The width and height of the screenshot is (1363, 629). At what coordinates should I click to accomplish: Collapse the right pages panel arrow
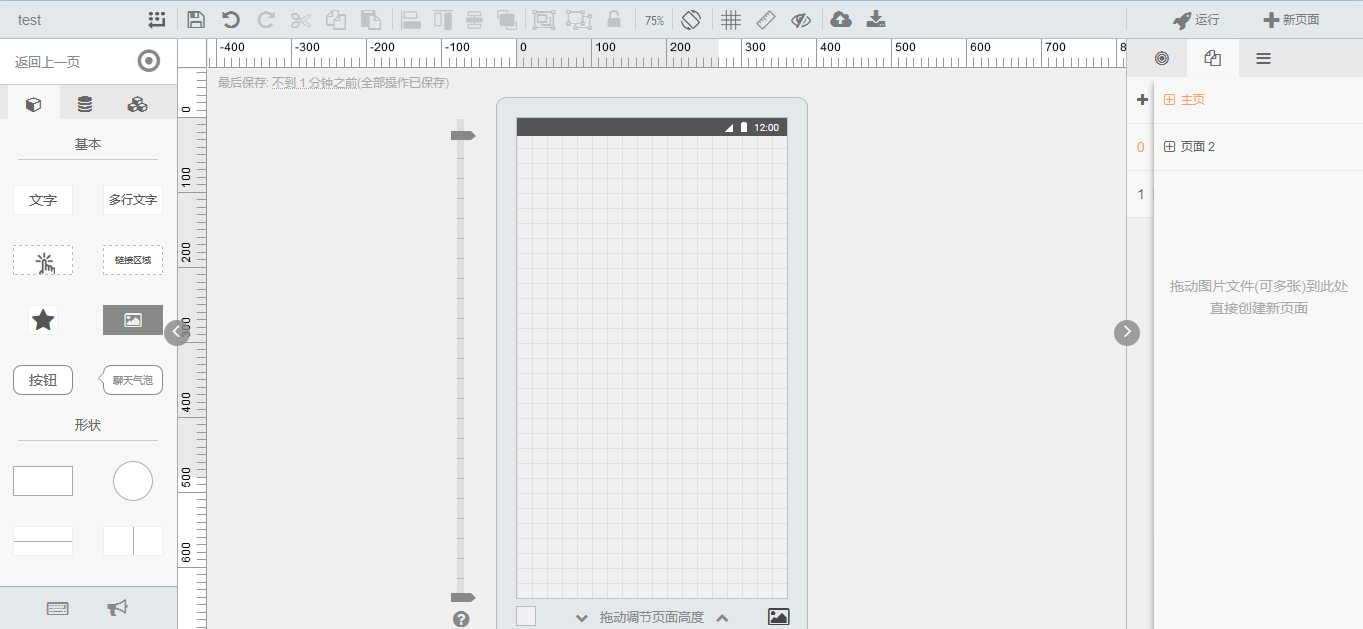pyautogui.click(x=1127, y=332)
